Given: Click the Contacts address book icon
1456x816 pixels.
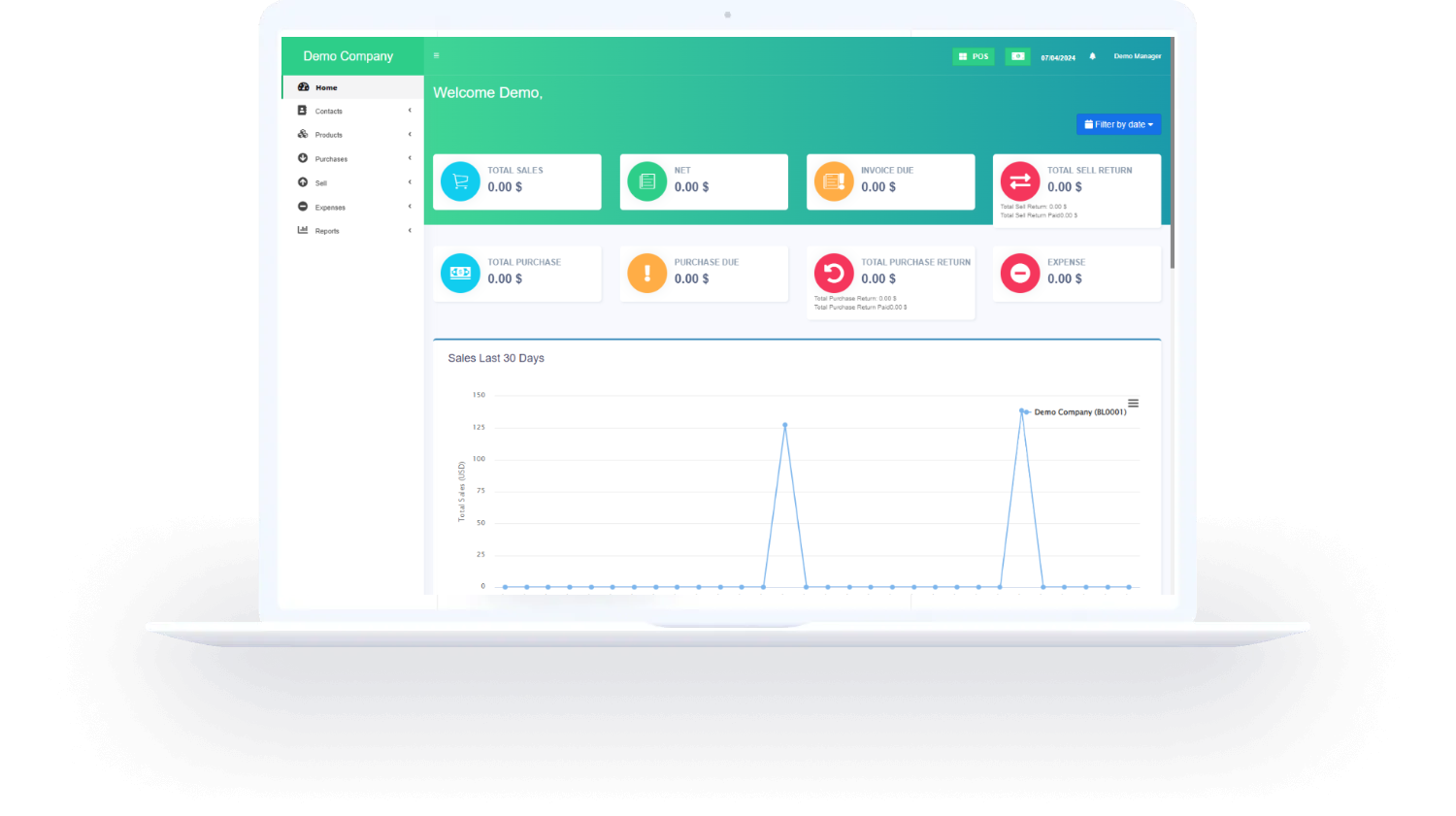Looking at the screenshot, I should coord(302,111).
